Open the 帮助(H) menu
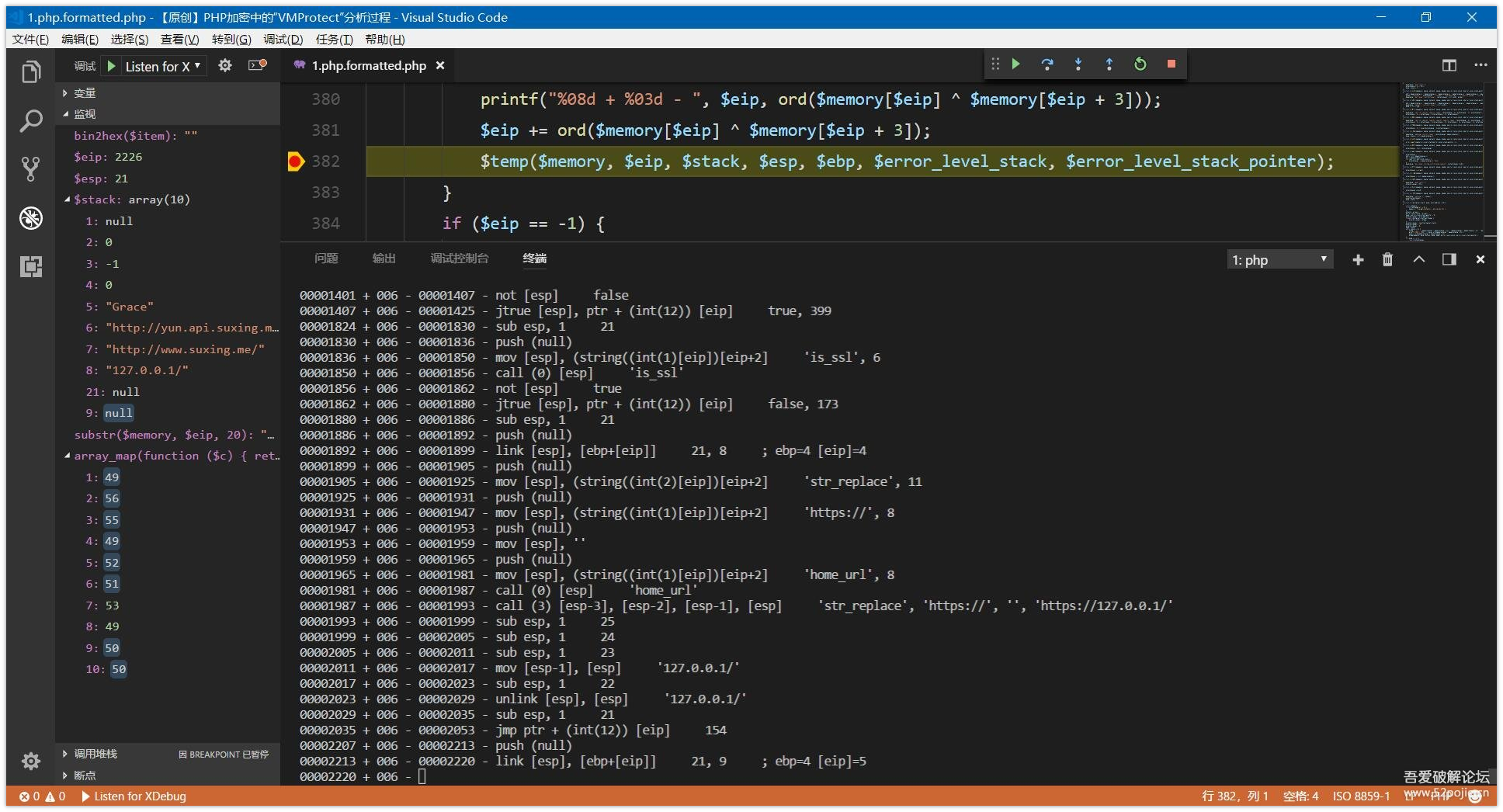Screen dimensions: 1503x812 385,39
